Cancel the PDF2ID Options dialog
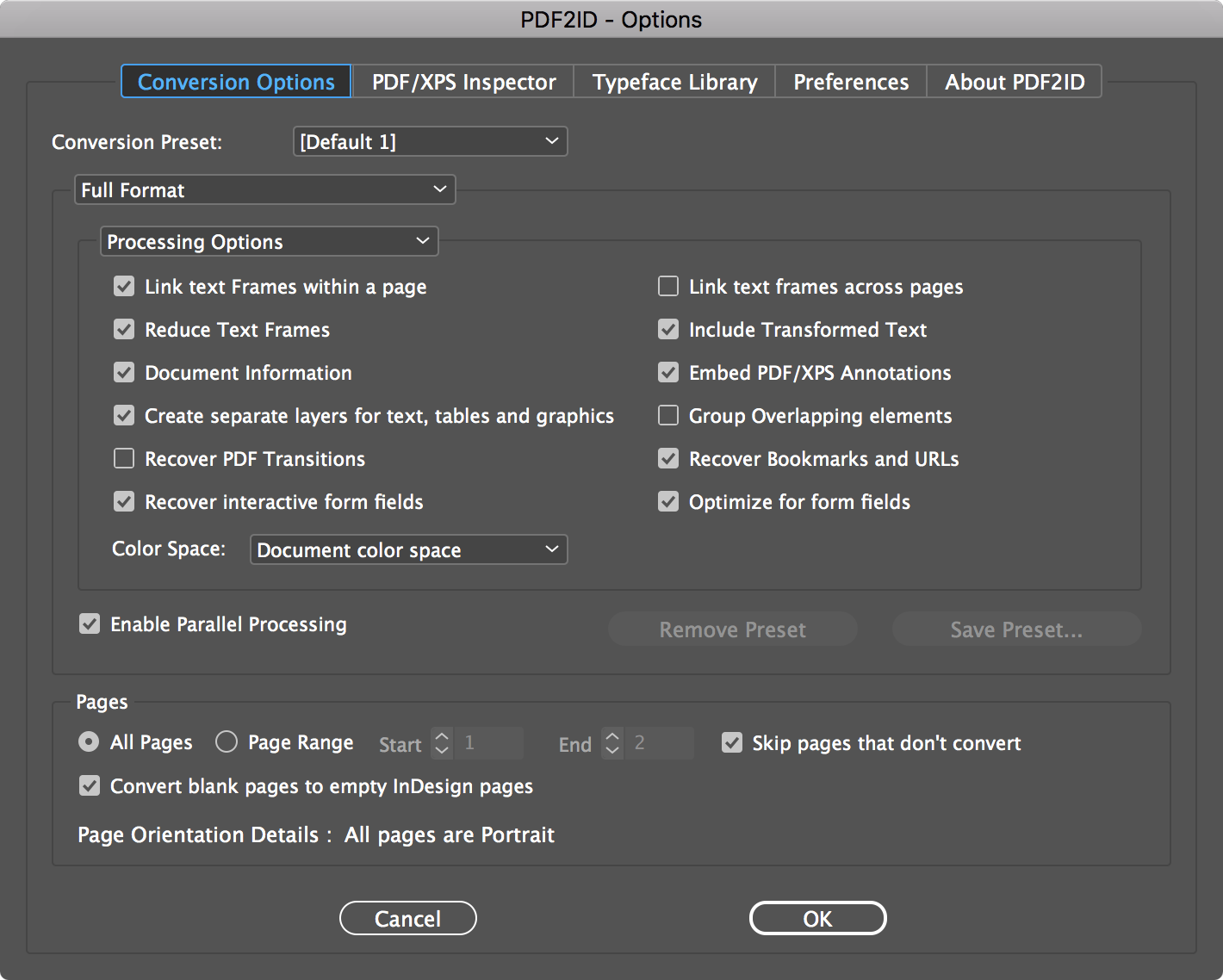 coord(407,918)
